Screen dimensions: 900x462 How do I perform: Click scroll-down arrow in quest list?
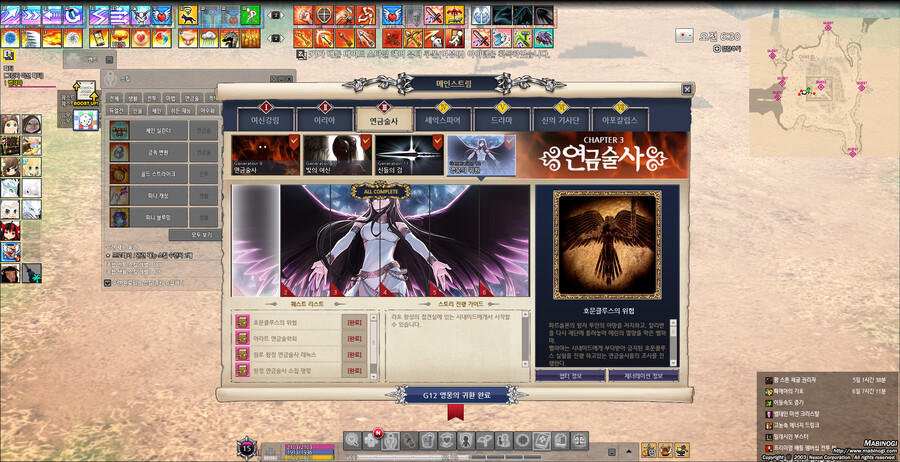(x=374, y=376)
